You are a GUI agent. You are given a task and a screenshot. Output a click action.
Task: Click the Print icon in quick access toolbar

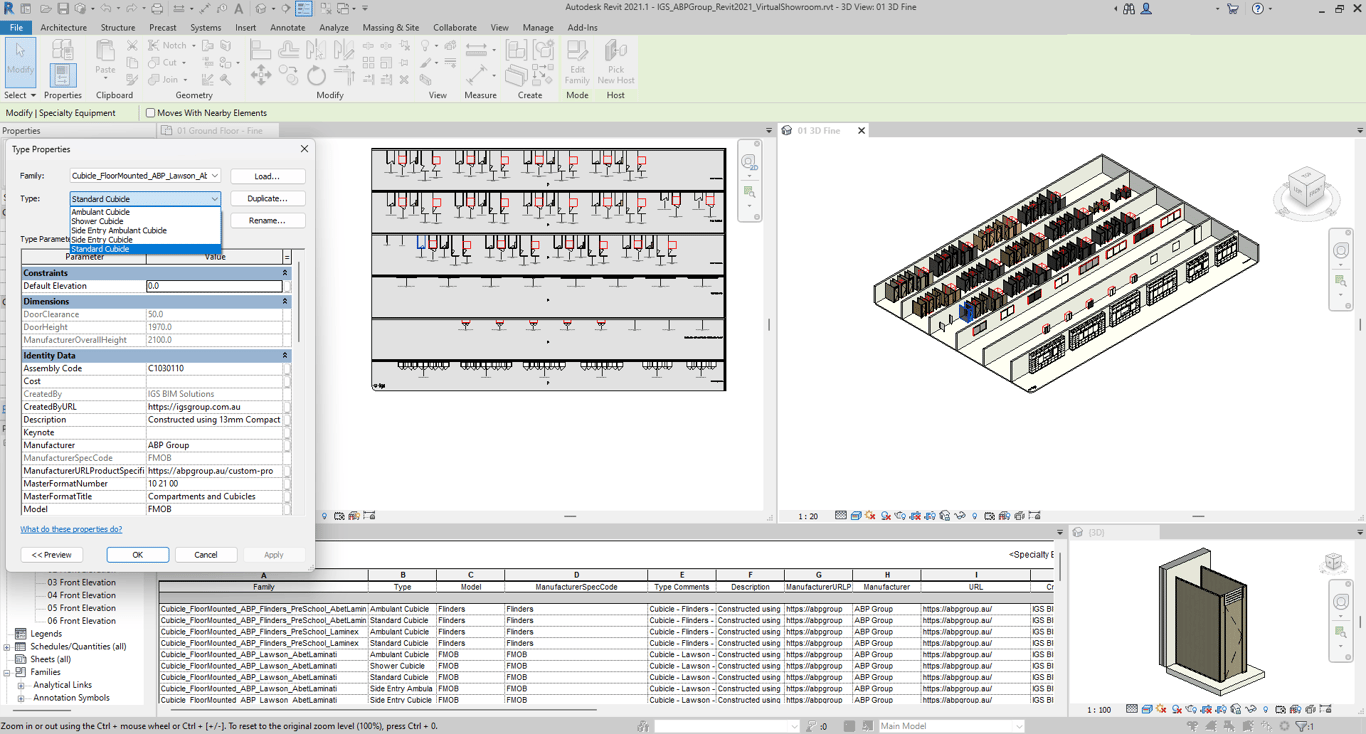pyautogui.click(x=157, y=9)
